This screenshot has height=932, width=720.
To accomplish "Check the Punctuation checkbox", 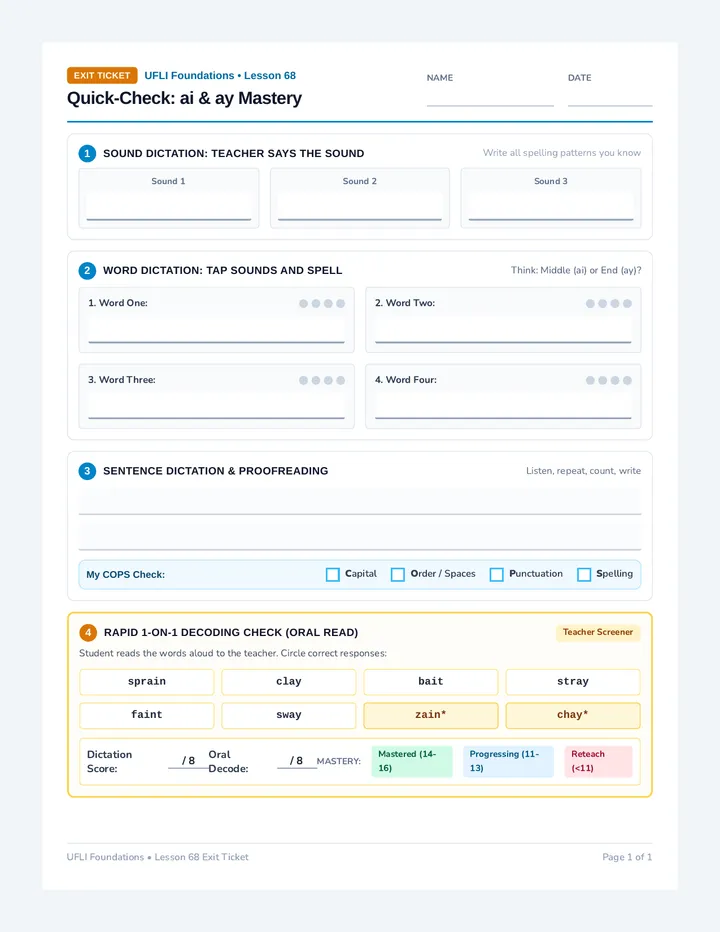I will pyautogui.click(x=496, y=574).
